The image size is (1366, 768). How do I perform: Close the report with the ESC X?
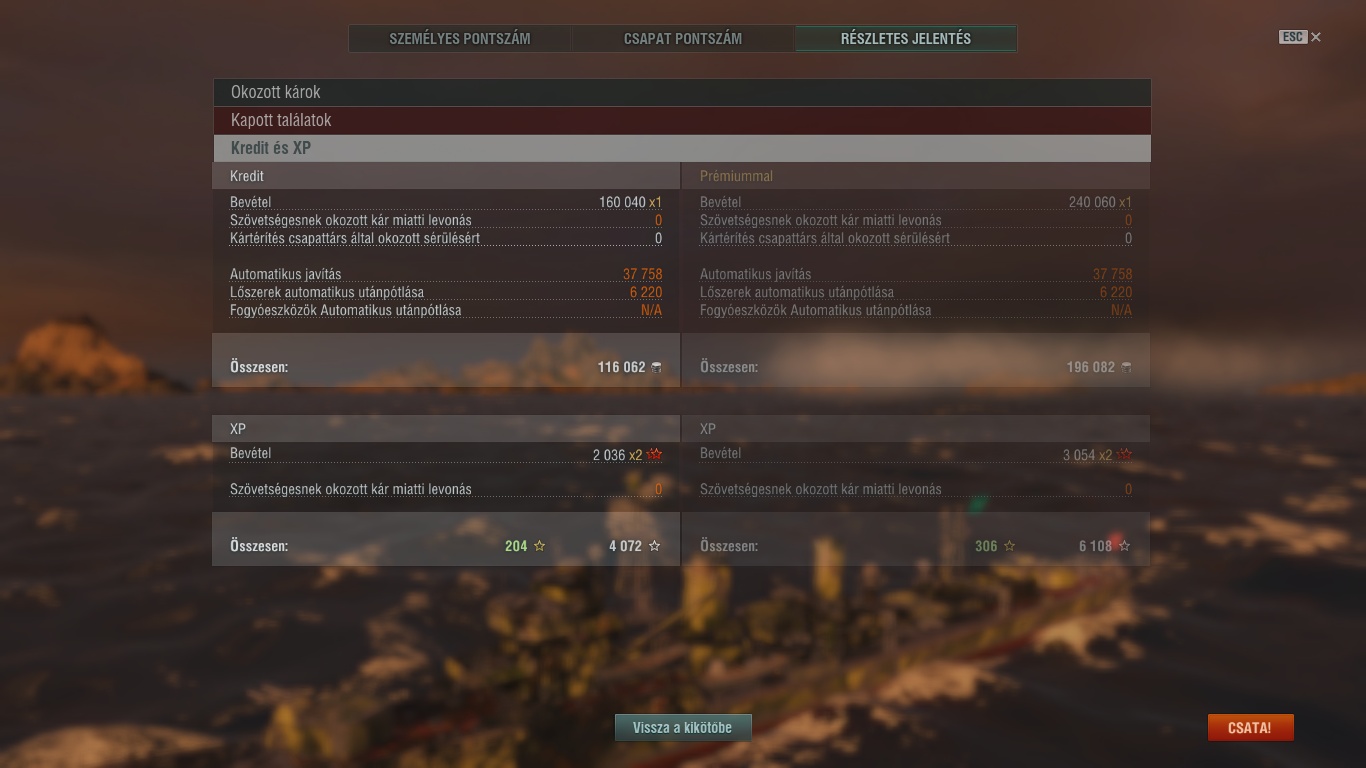pyautogui.click(x=1316, y=37)
